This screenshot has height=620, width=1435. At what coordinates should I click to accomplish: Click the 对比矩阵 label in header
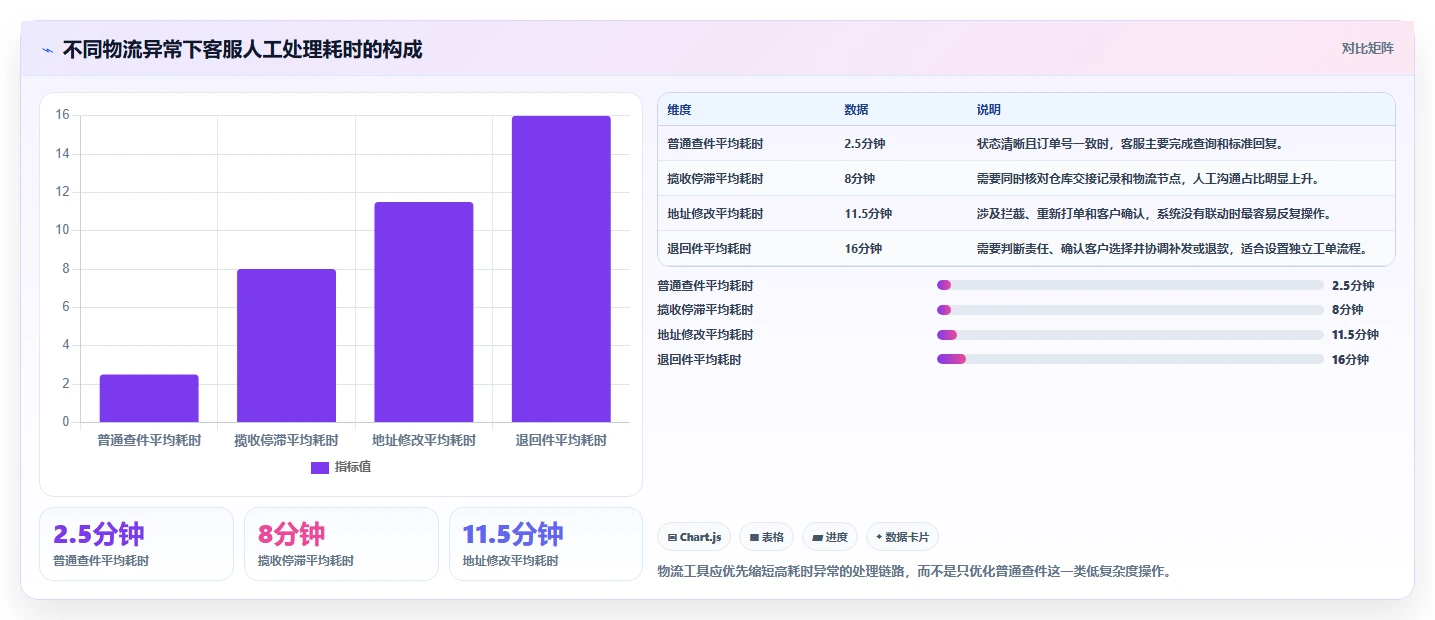(x=1367, y=48)
